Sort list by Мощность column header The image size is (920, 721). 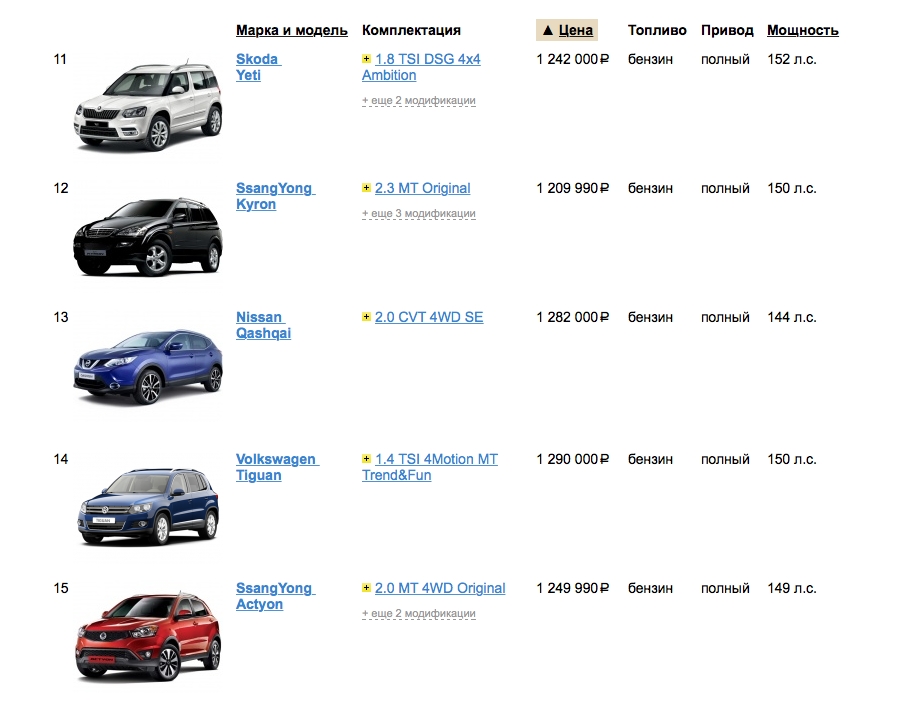(802, 30)
